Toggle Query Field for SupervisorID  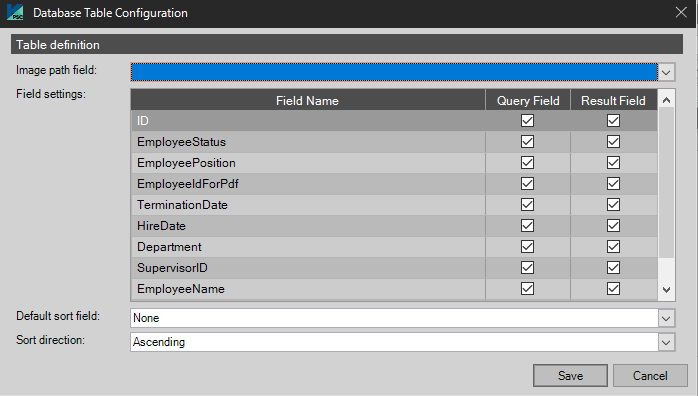pyautogui.click(x=528, y=267)
